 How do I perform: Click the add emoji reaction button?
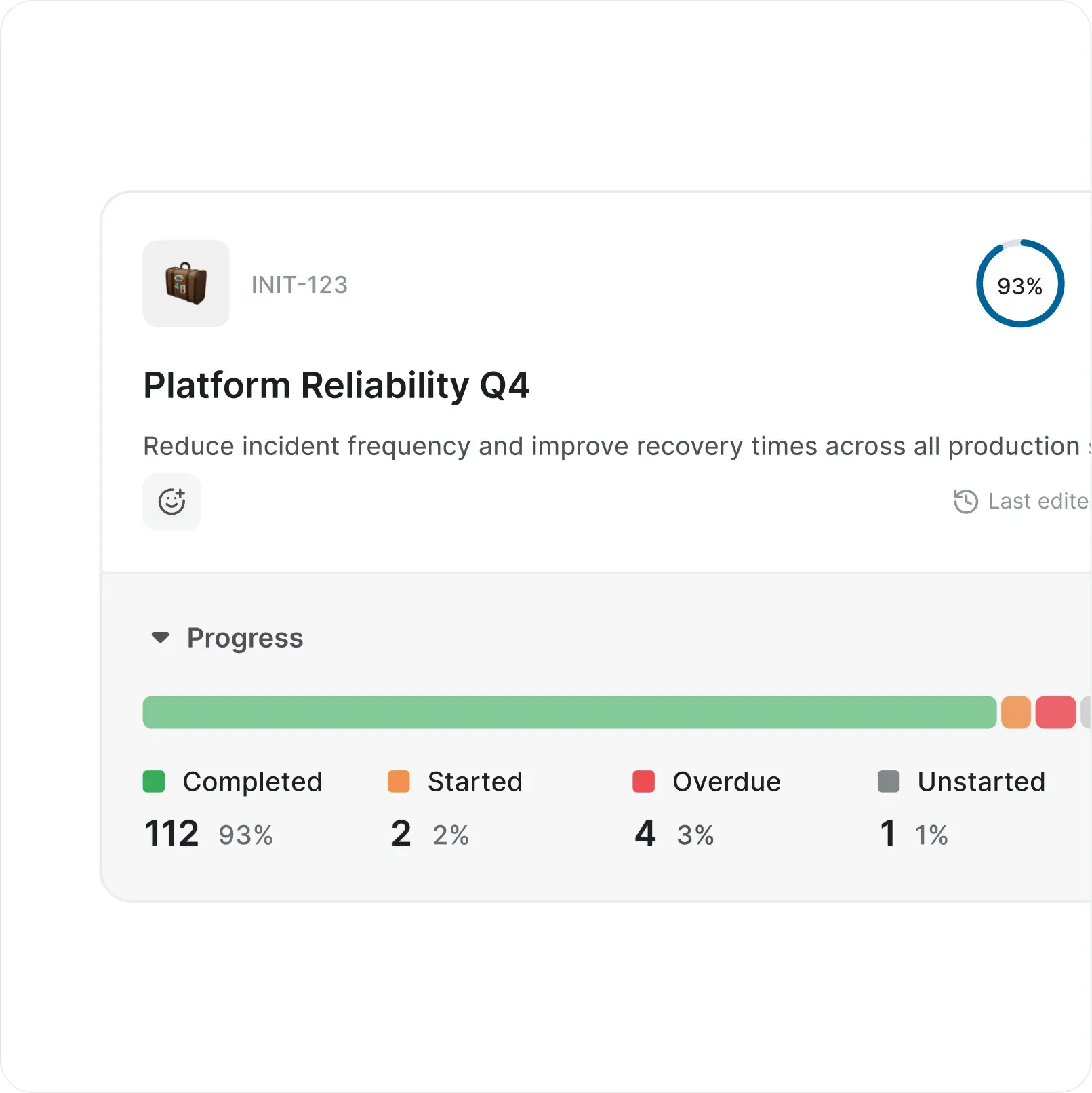[171, 502]
